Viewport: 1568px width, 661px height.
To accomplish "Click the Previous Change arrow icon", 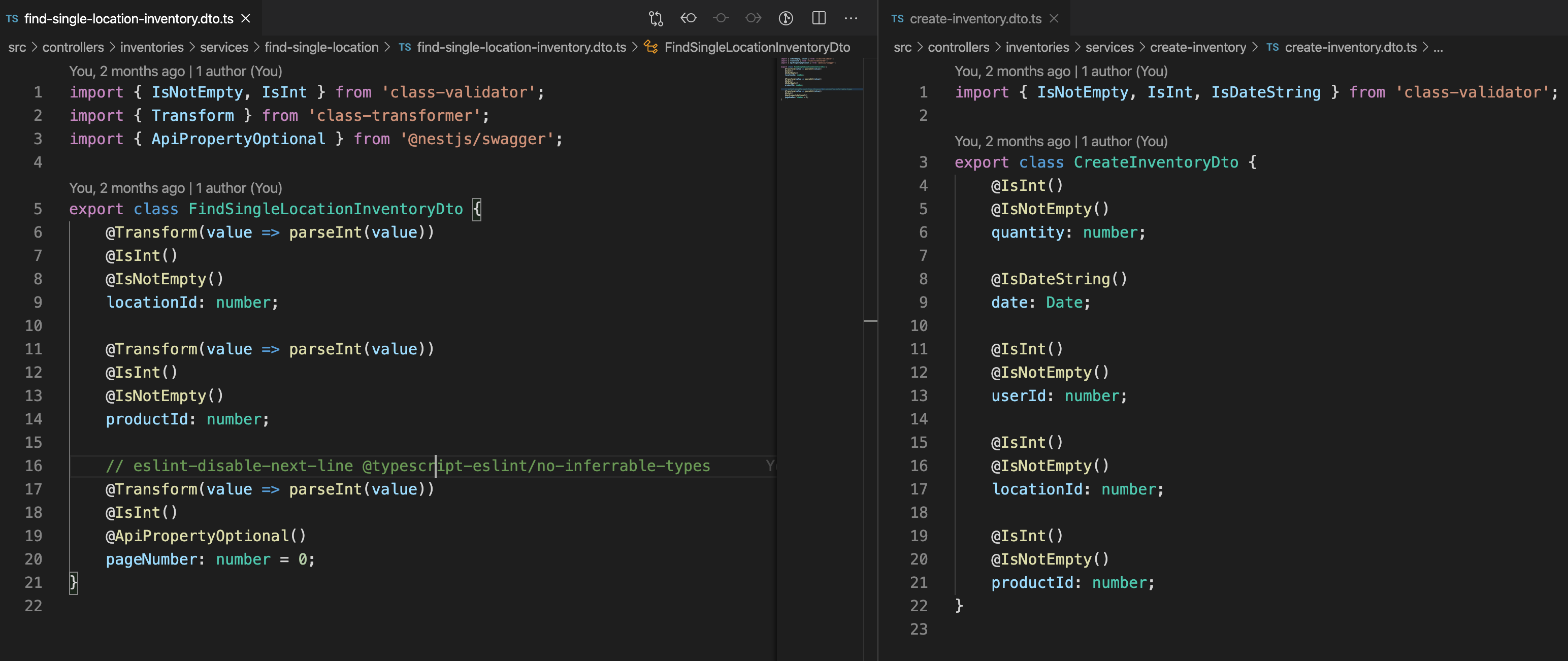I will pos(689,18).
